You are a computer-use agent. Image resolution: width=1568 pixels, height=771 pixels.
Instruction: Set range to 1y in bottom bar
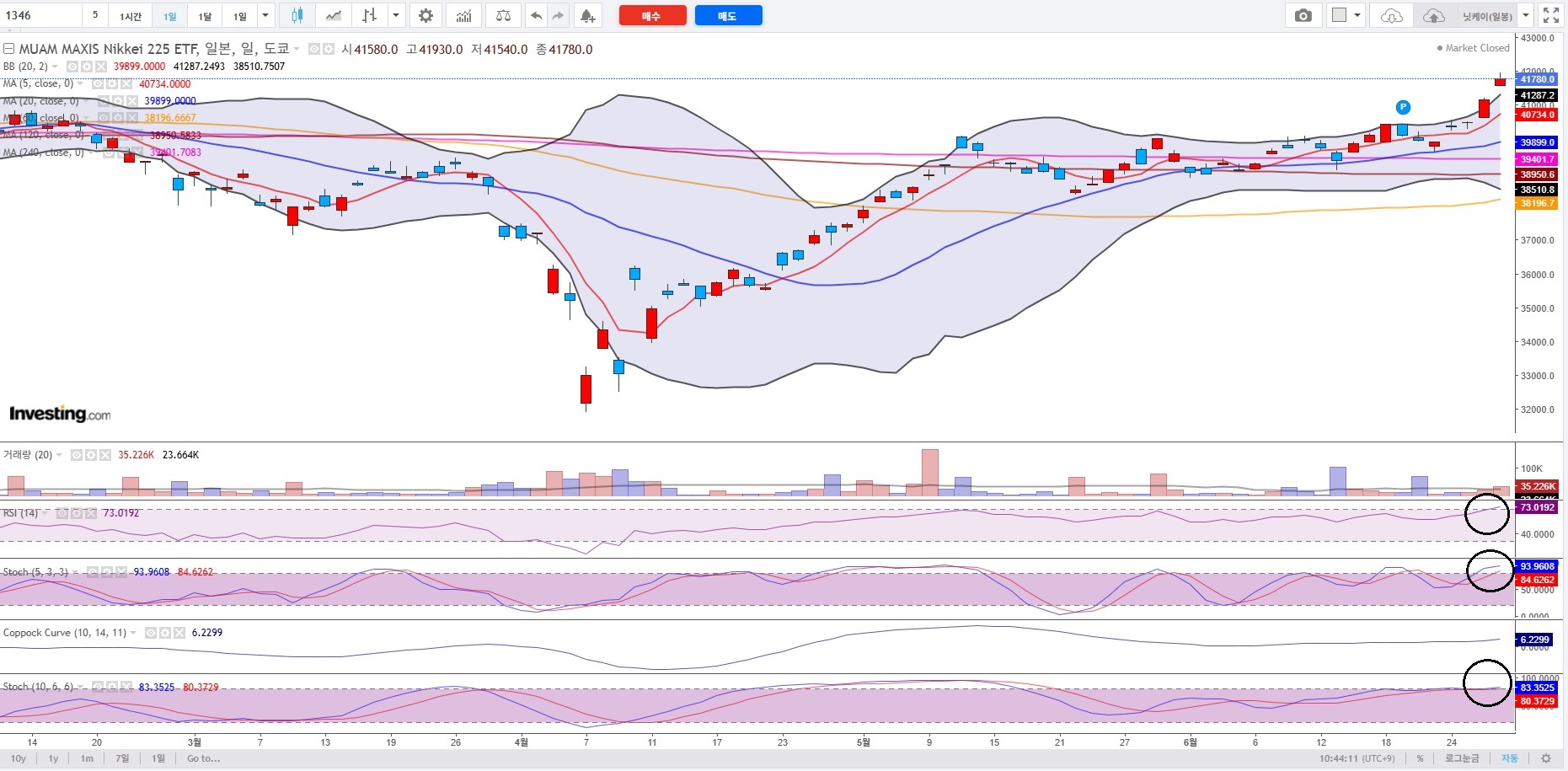pyautogui.click(x=53, y=758)
